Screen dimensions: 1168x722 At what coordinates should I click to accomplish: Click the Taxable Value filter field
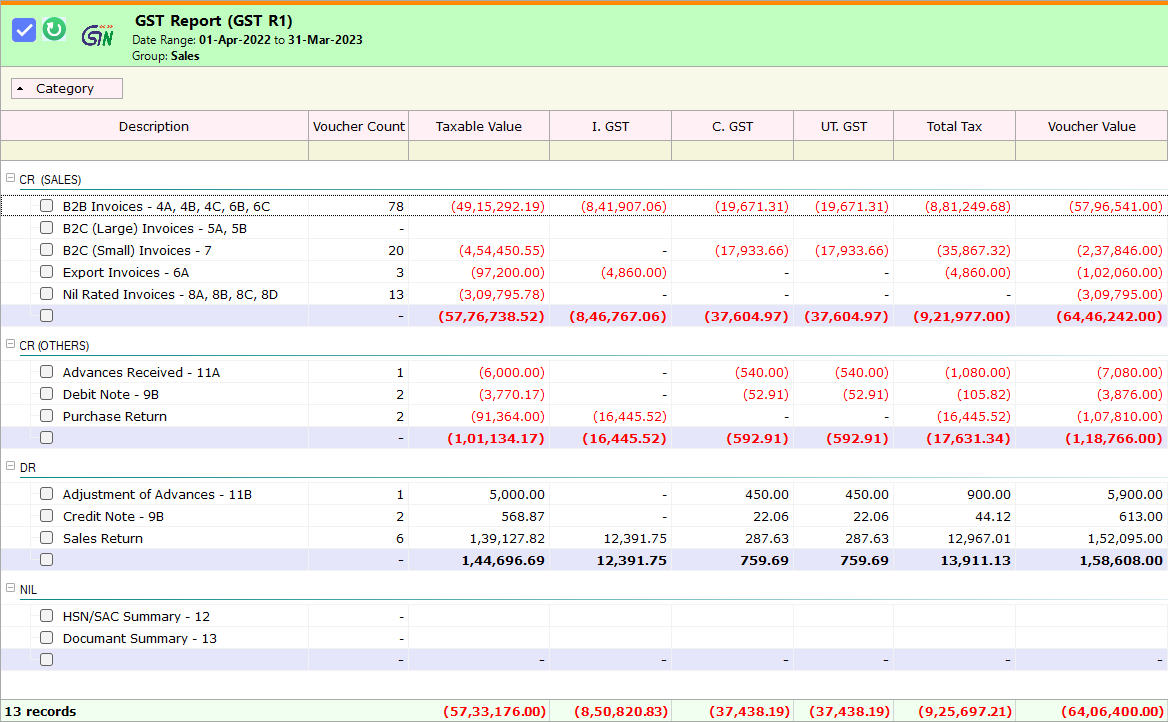click(478, 150)
